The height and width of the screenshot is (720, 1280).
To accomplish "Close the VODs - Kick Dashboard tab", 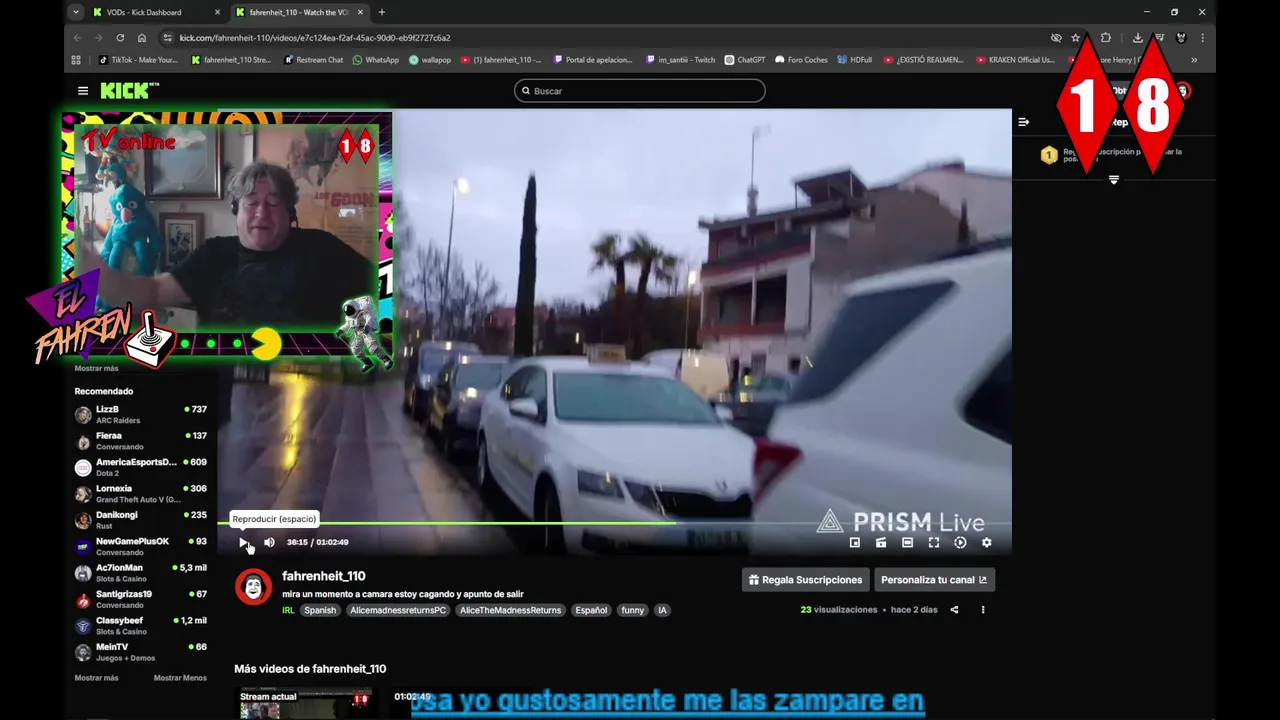I will click(217, 12).
